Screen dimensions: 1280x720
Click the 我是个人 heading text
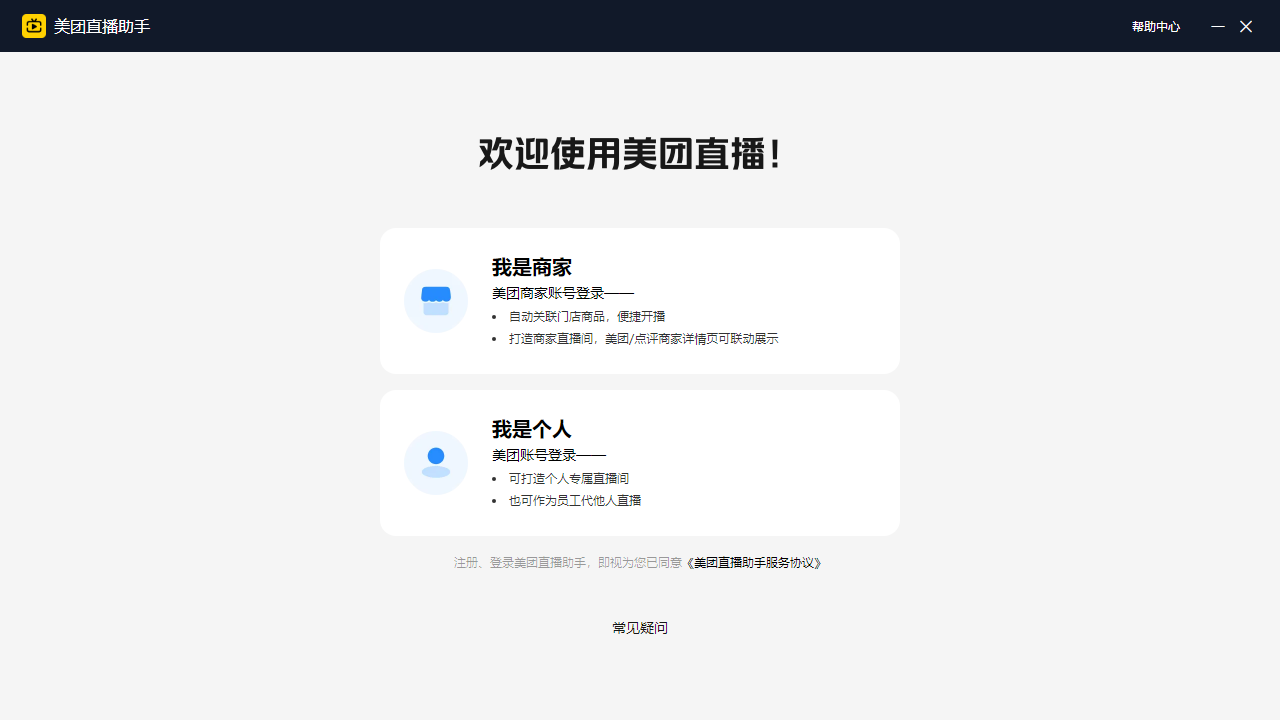(532, 430)
